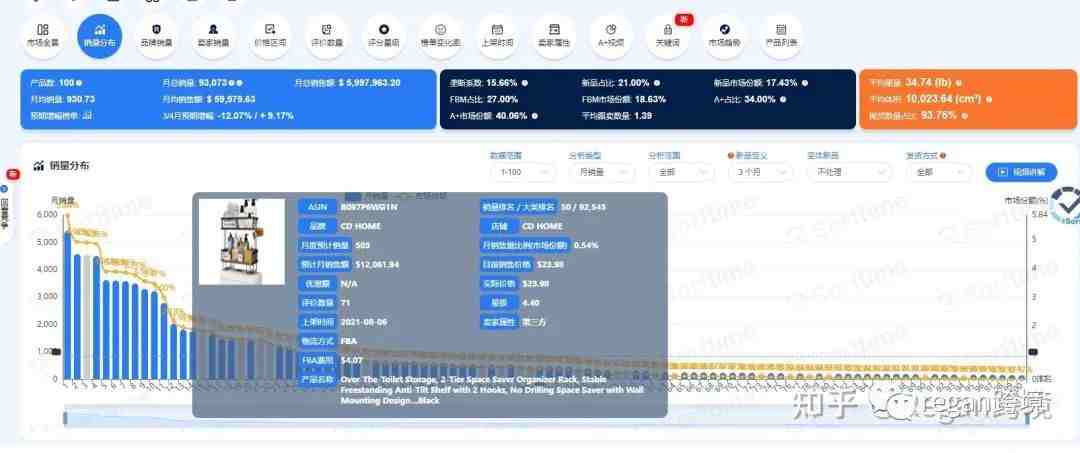Click the 店铺 CD HOME value
The image size is (1080, 453).
[543, 226]
